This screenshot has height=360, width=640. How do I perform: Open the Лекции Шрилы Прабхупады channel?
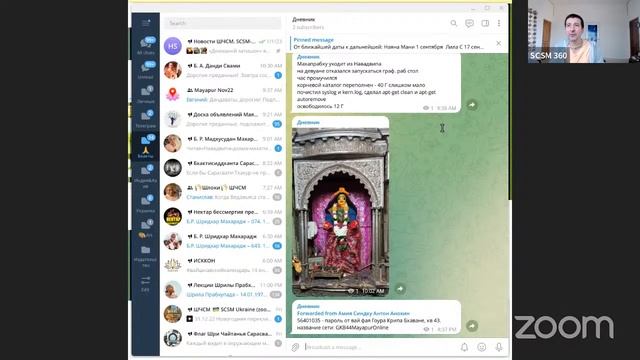coord(222,289)
